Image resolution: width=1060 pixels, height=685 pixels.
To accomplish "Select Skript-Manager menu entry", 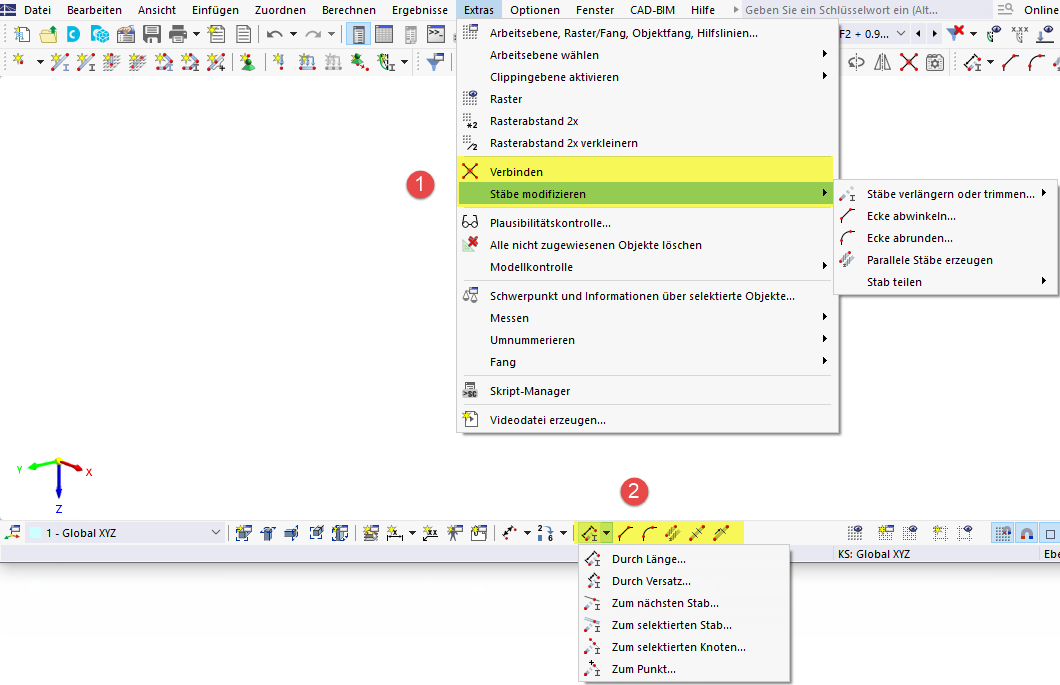I will [646, 391].
